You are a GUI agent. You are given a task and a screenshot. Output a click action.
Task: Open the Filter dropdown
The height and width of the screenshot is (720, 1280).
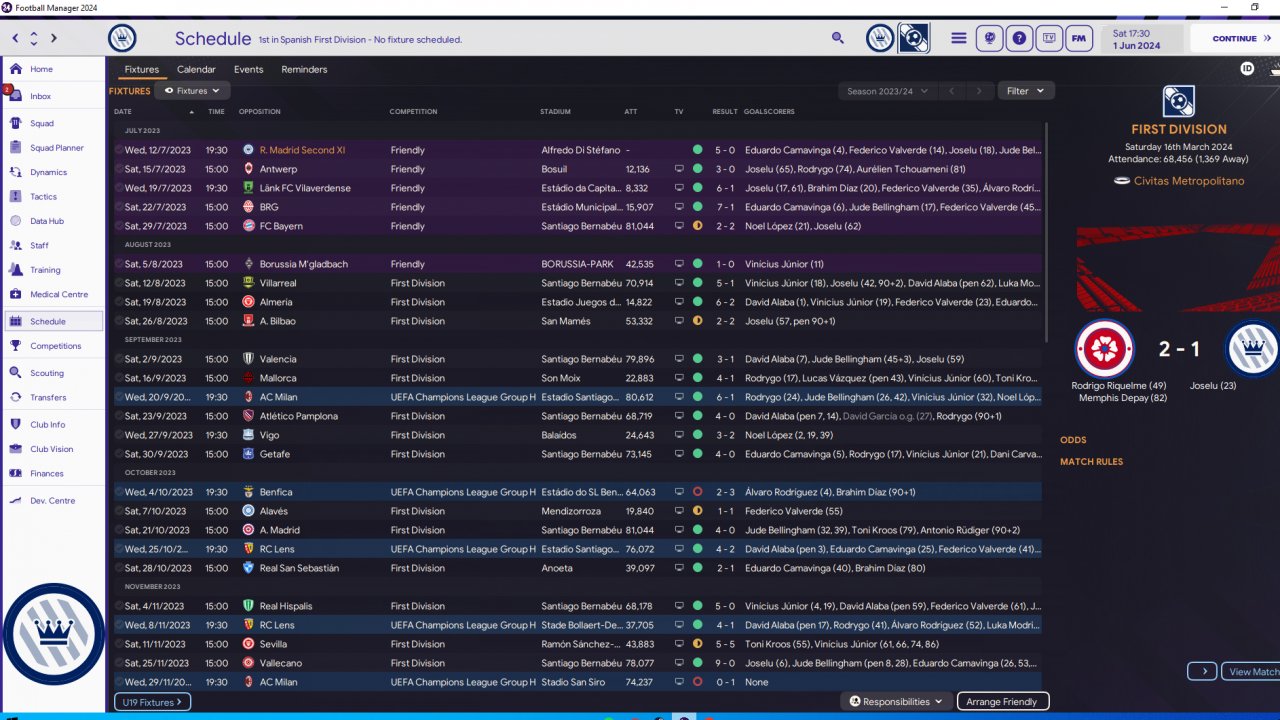pos(1025,91)
